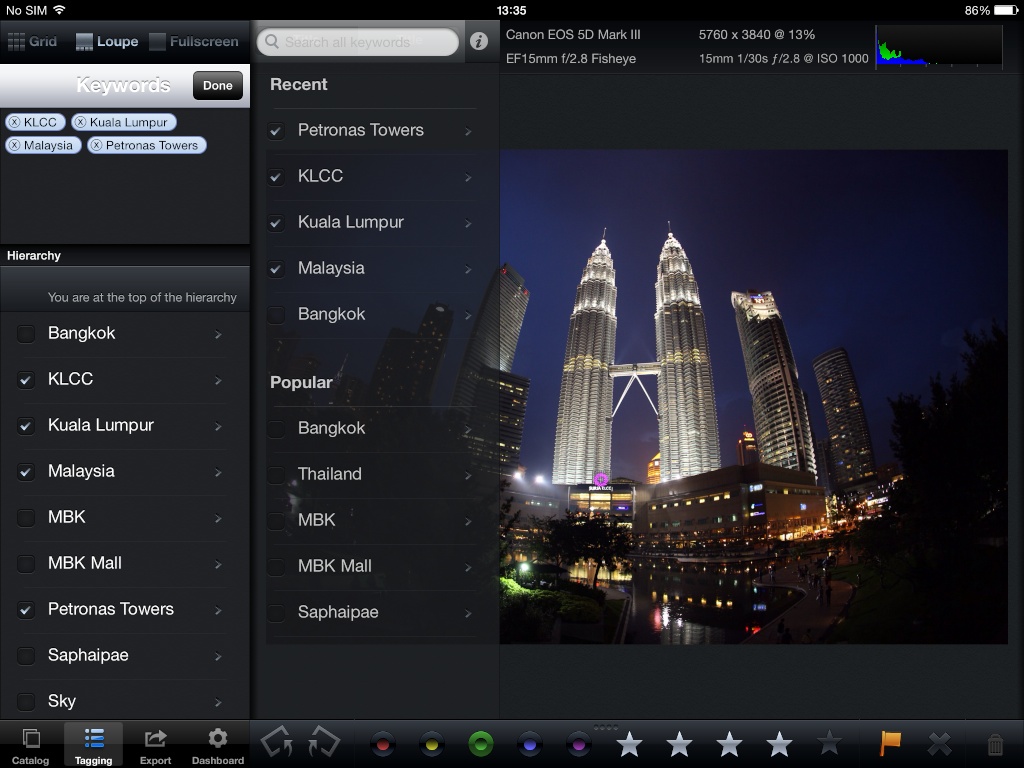Set a five star rating
The image size is (1024, 768).
point(829,744)
